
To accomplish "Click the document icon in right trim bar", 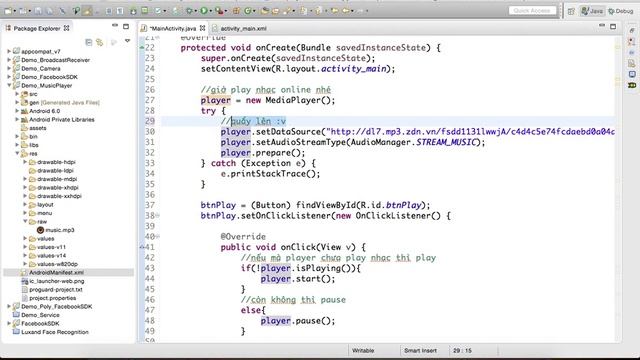I will [632, 63].
